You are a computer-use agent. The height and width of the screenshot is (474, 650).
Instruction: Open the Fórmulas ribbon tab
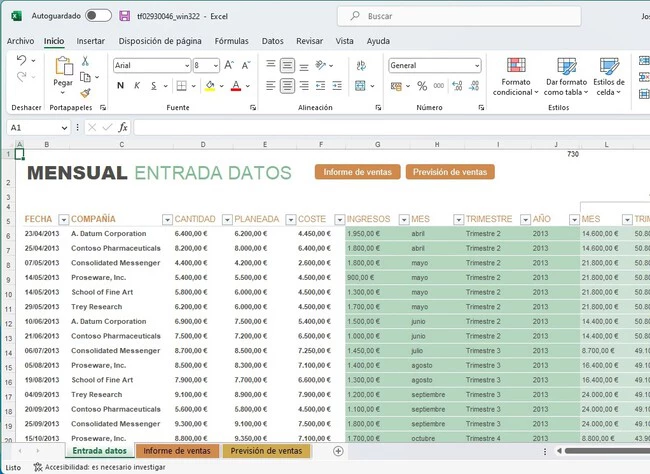(x=231, y=41)
